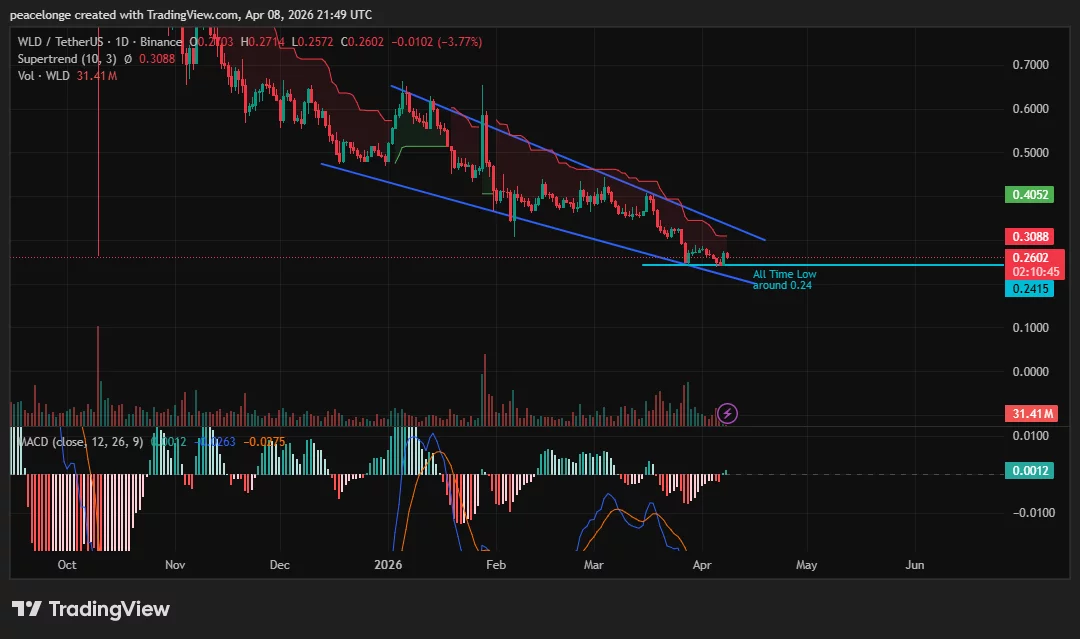
Task: Select Apr on the time axis
Action: coord(702,565)
